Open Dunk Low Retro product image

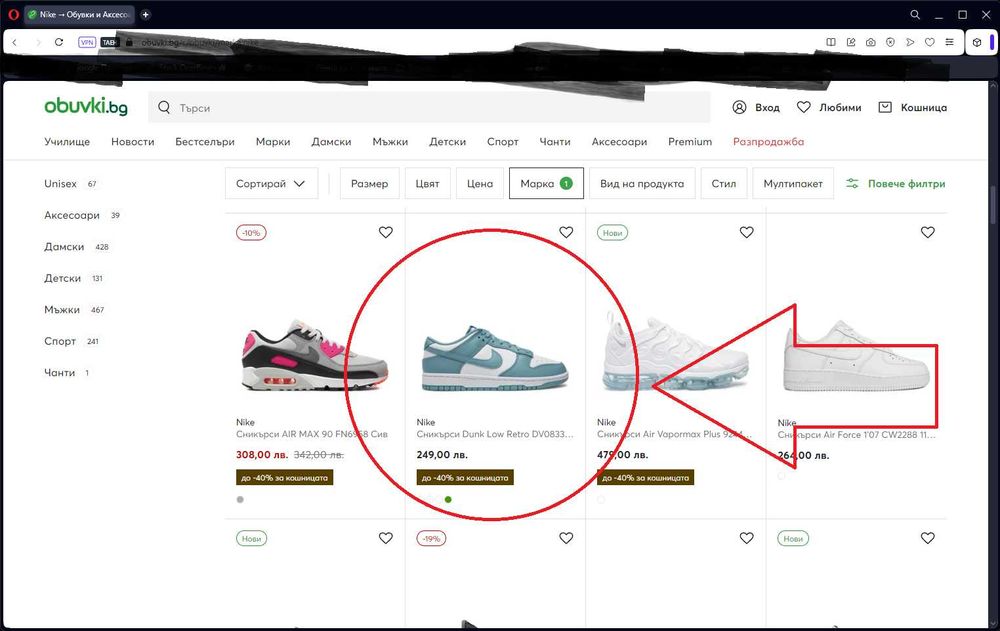point(495,358)
